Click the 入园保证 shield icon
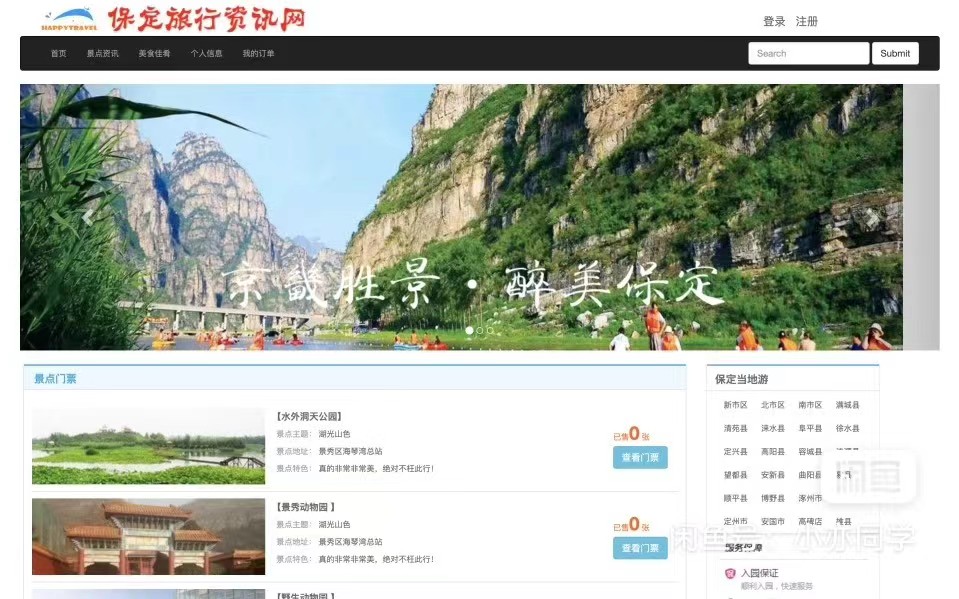The image size is (959, 599). [x=730, y=573]
